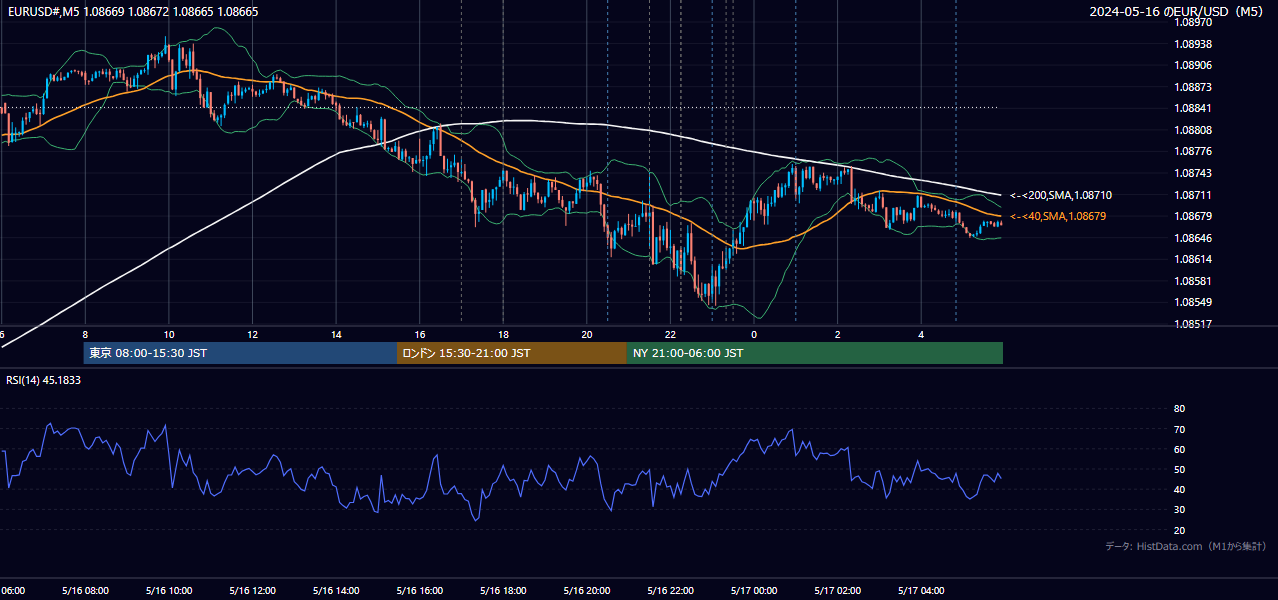Click the 5/16 10:00 date axis label
1278x600 pixels.
pos(169,591)
